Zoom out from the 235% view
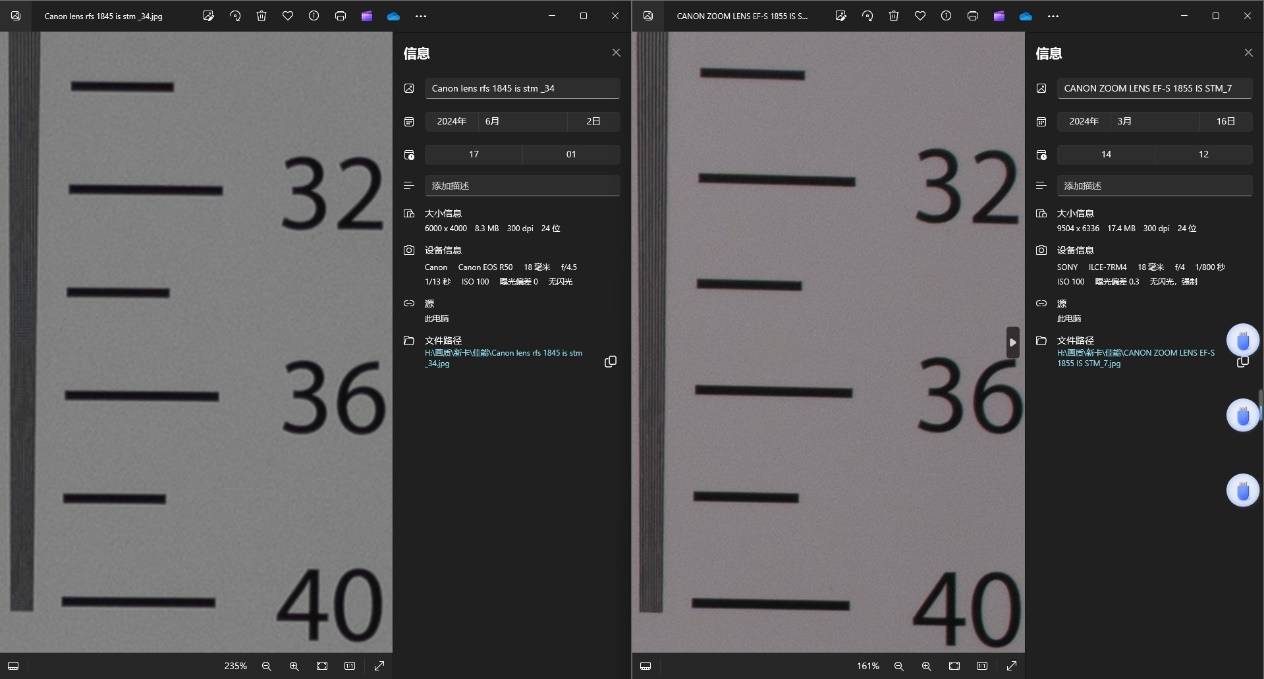Image resolution: width=1264 pixels, height=679 pixels. click(x=266, y=666)
